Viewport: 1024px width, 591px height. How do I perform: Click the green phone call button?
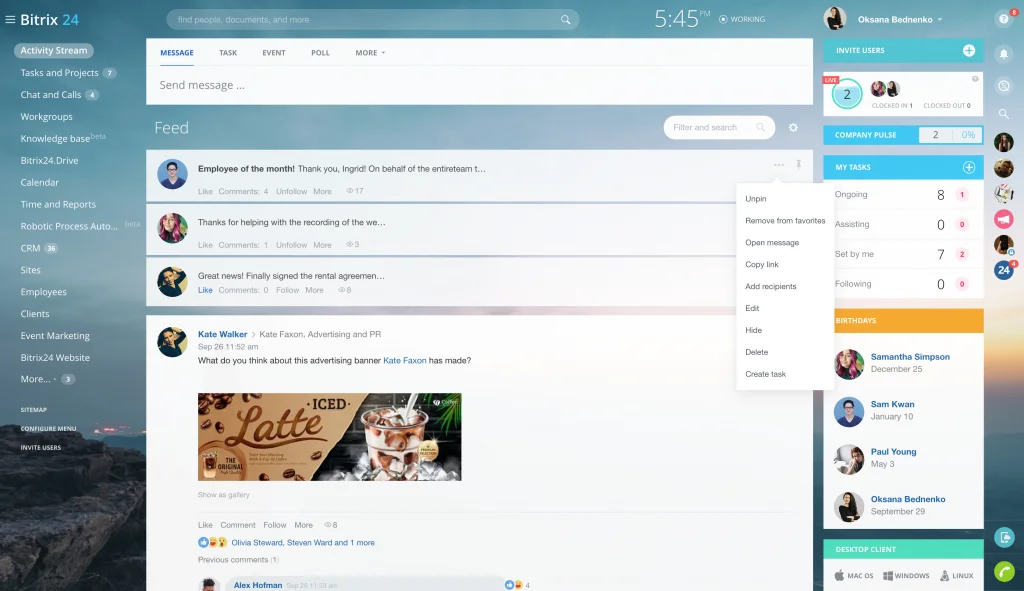pos(1004,571)
